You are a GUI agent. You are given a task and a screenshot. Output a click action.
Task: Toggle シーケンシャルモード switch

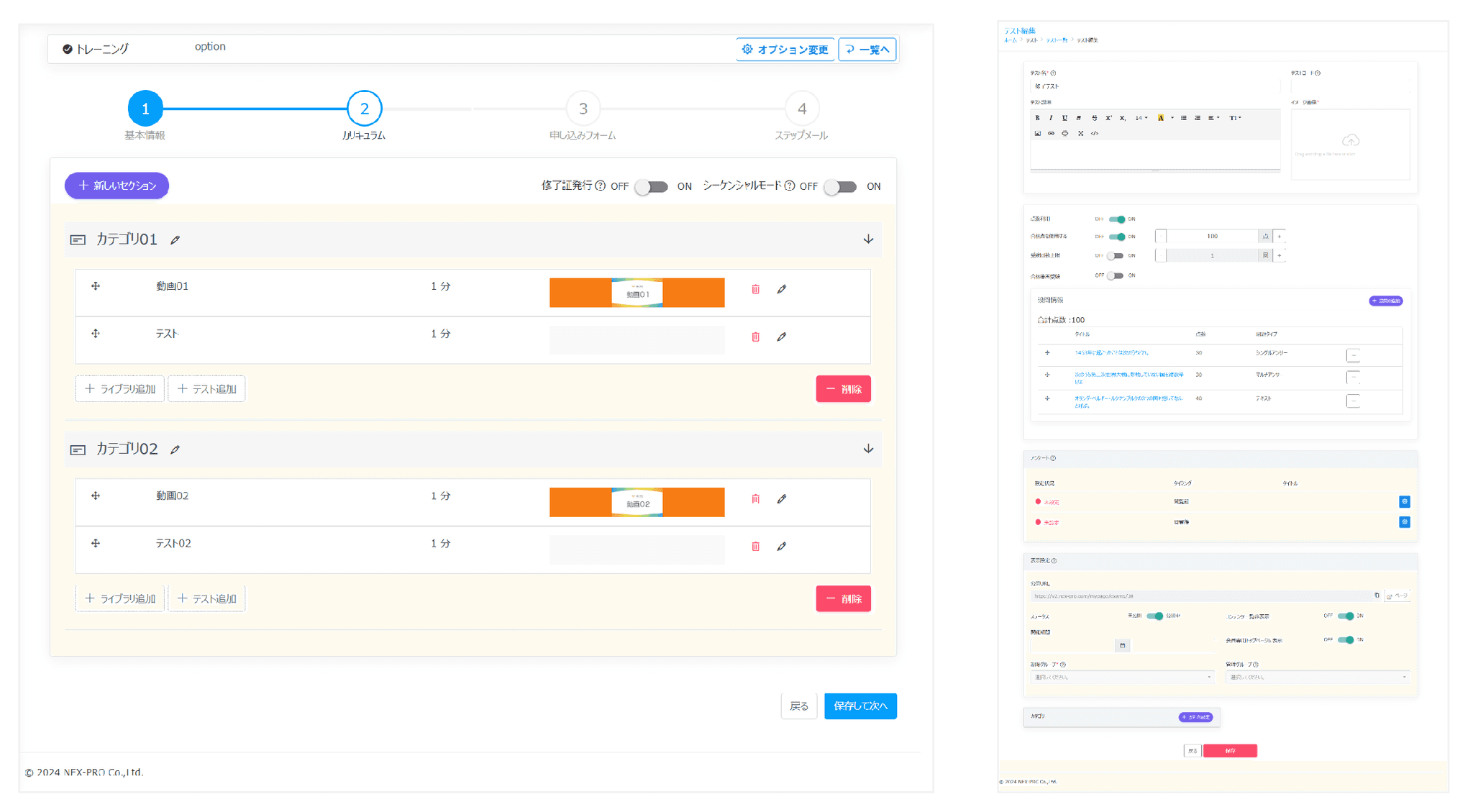click(841, 187)
